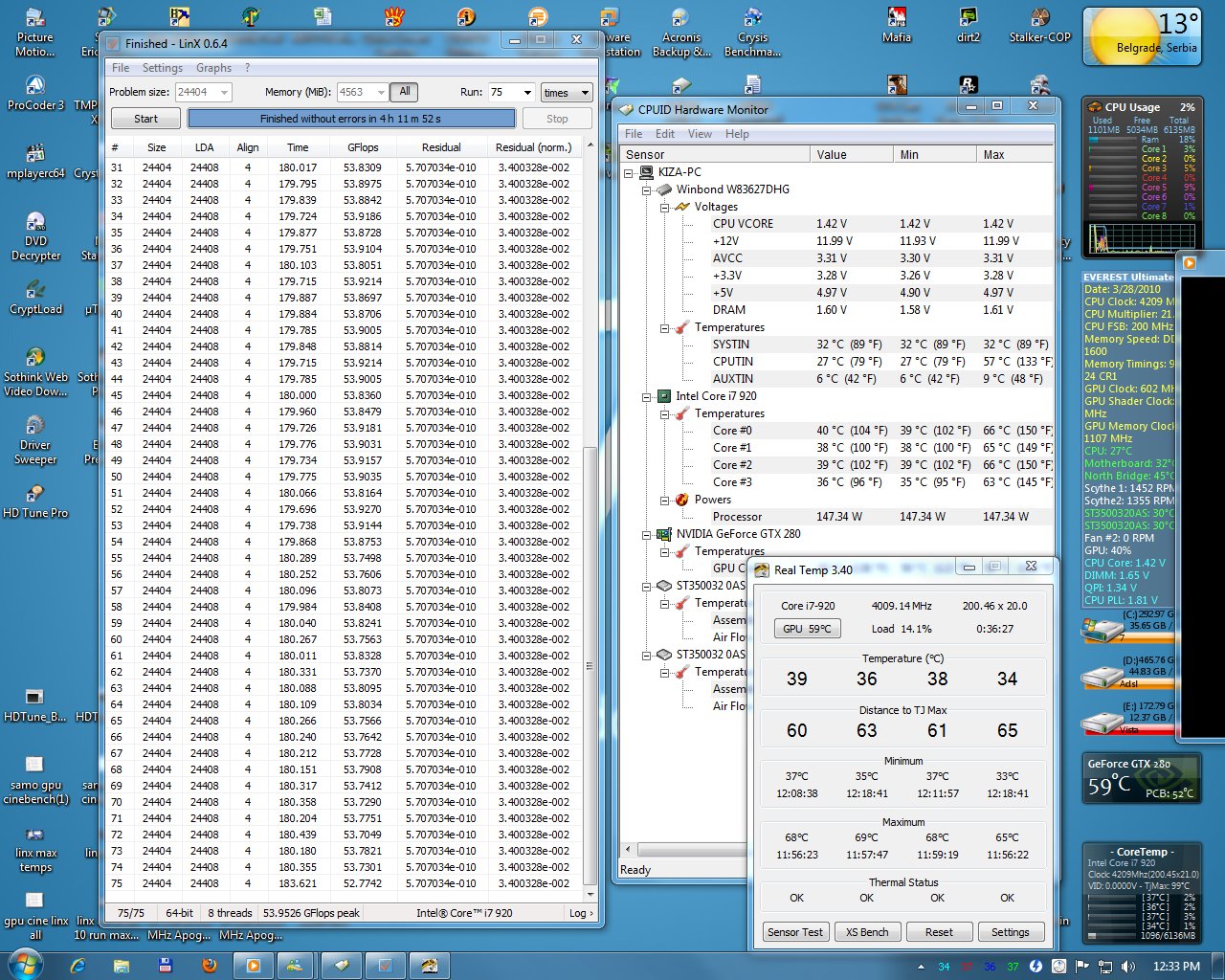Open DVD Decrypter shortcut
This screenshot has width=1225, height=980.
(x=35, y=236)
